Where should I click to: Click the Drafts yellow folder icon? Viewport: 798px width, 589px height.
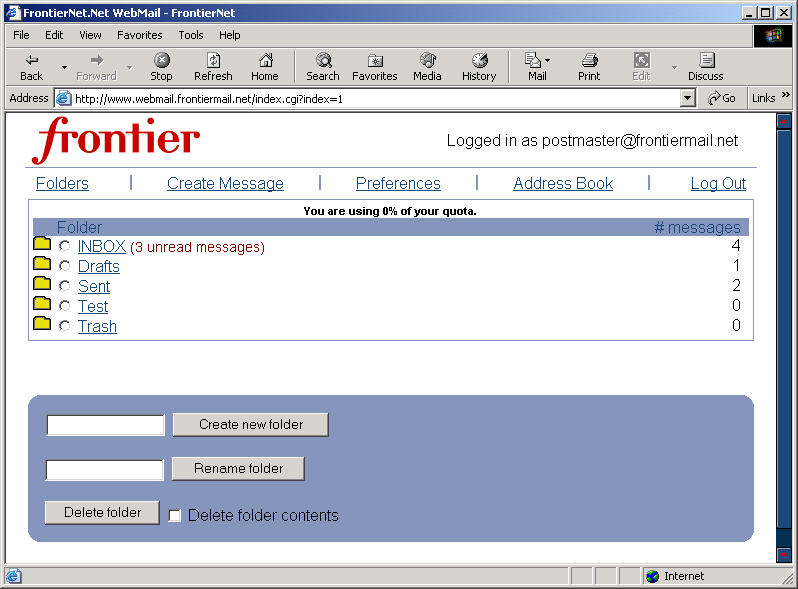(42, 263)
